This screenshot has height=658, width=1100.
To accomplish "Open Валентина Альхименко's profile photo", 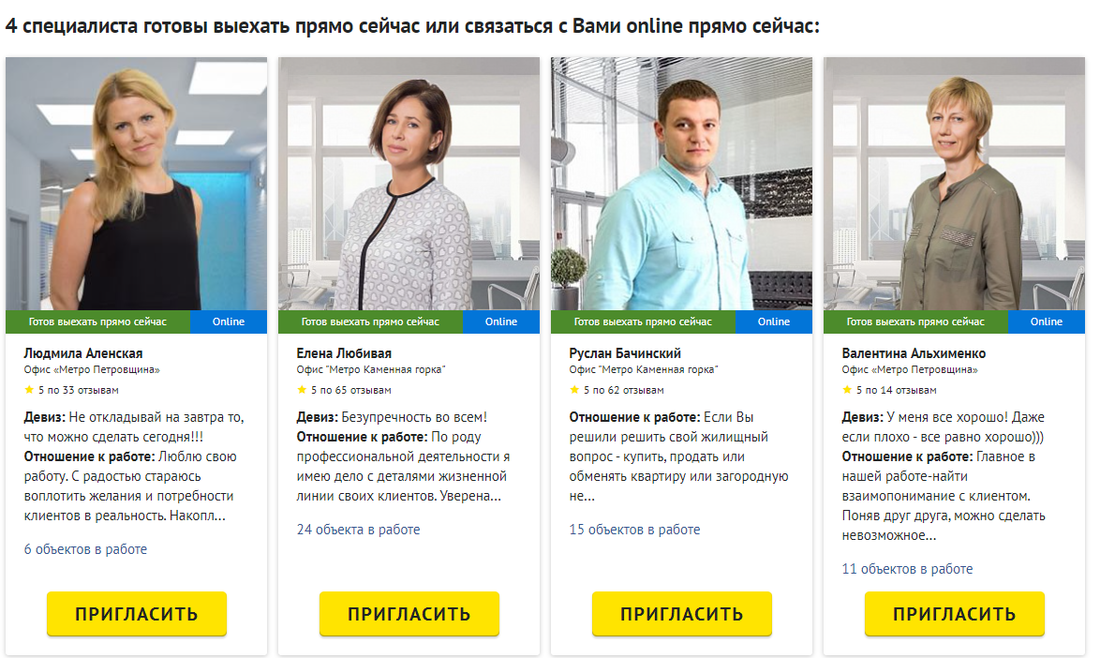I will click(955, 184).
